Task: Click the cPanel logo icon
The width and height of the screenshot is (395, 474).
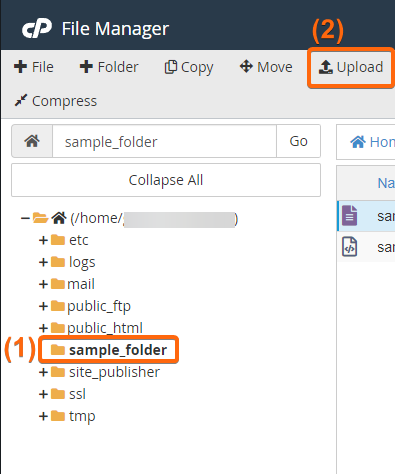Action: (x=37, y=29)
